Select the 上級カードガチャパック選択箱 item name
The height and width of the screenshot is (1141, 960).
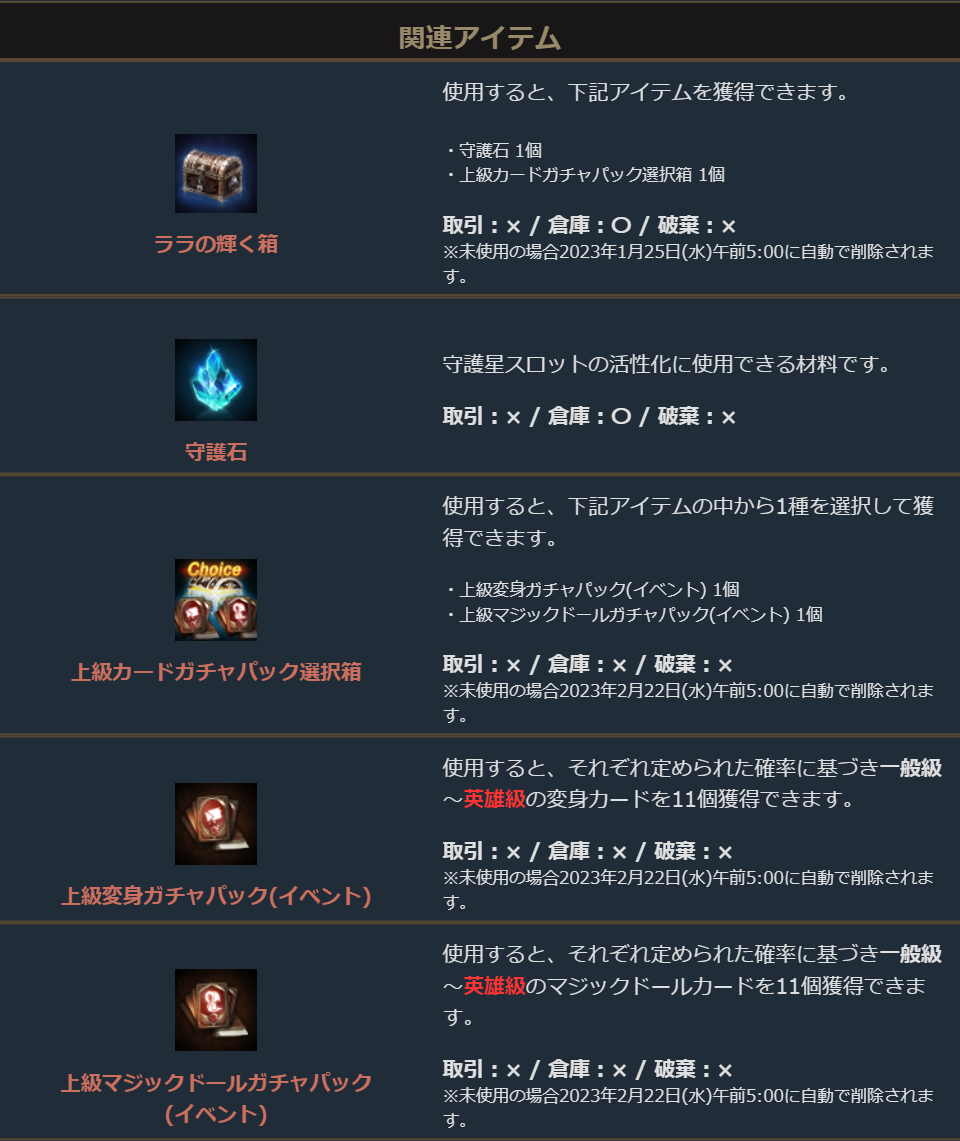(216, 672)
